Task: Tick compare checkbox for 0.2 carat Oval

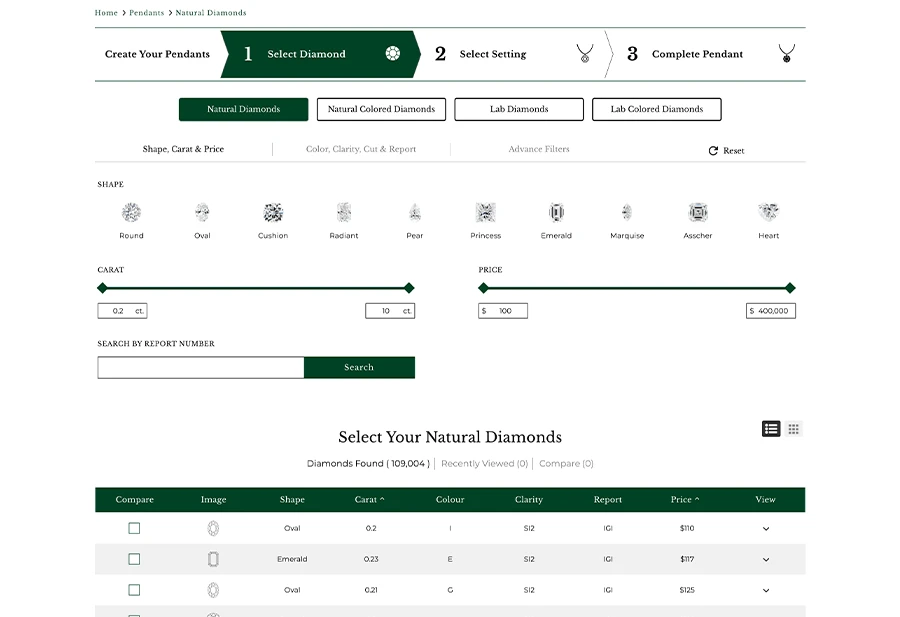Action: tap(134, 528)
